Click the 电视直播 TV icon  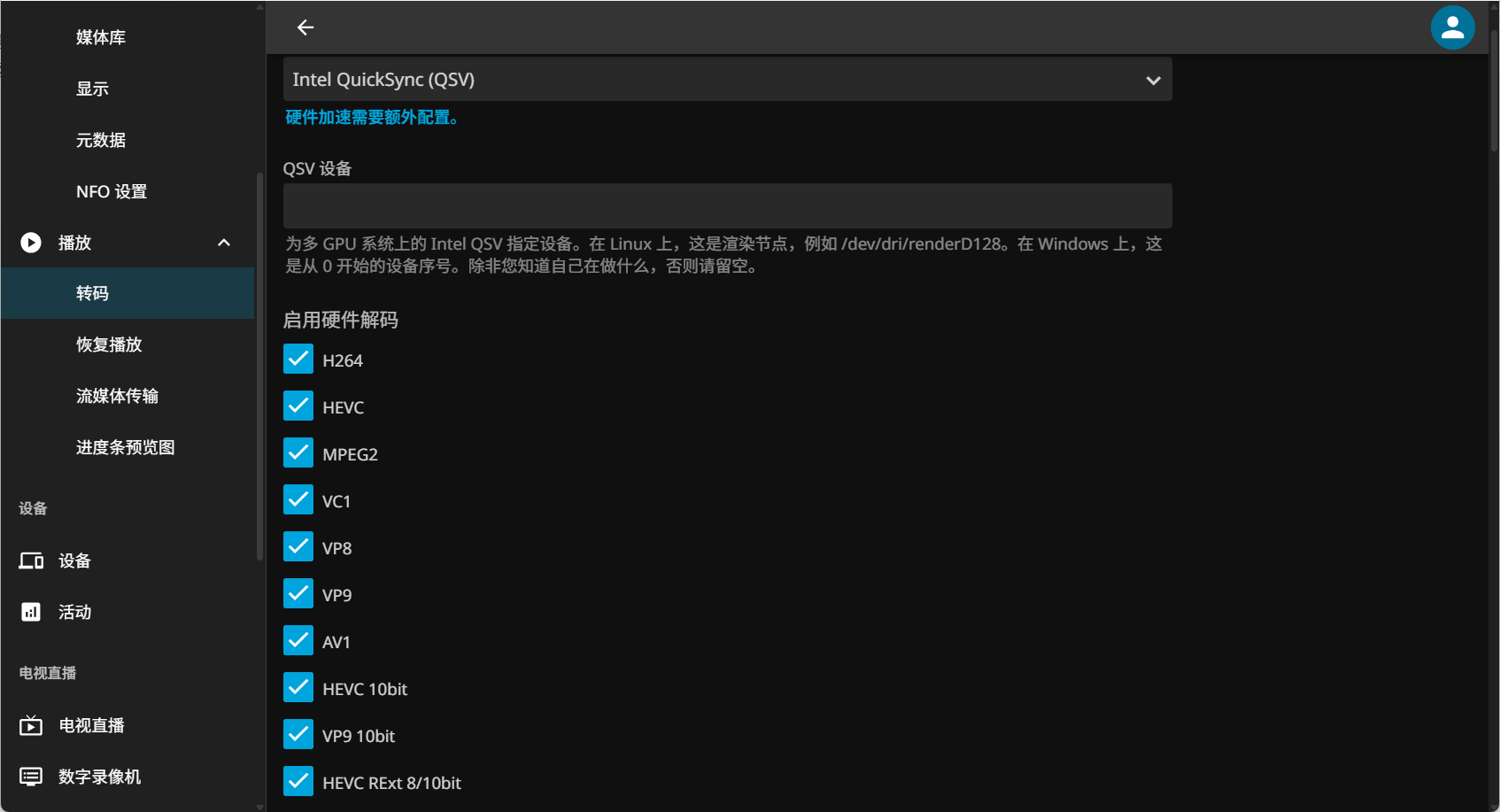[x=31, y=725]
